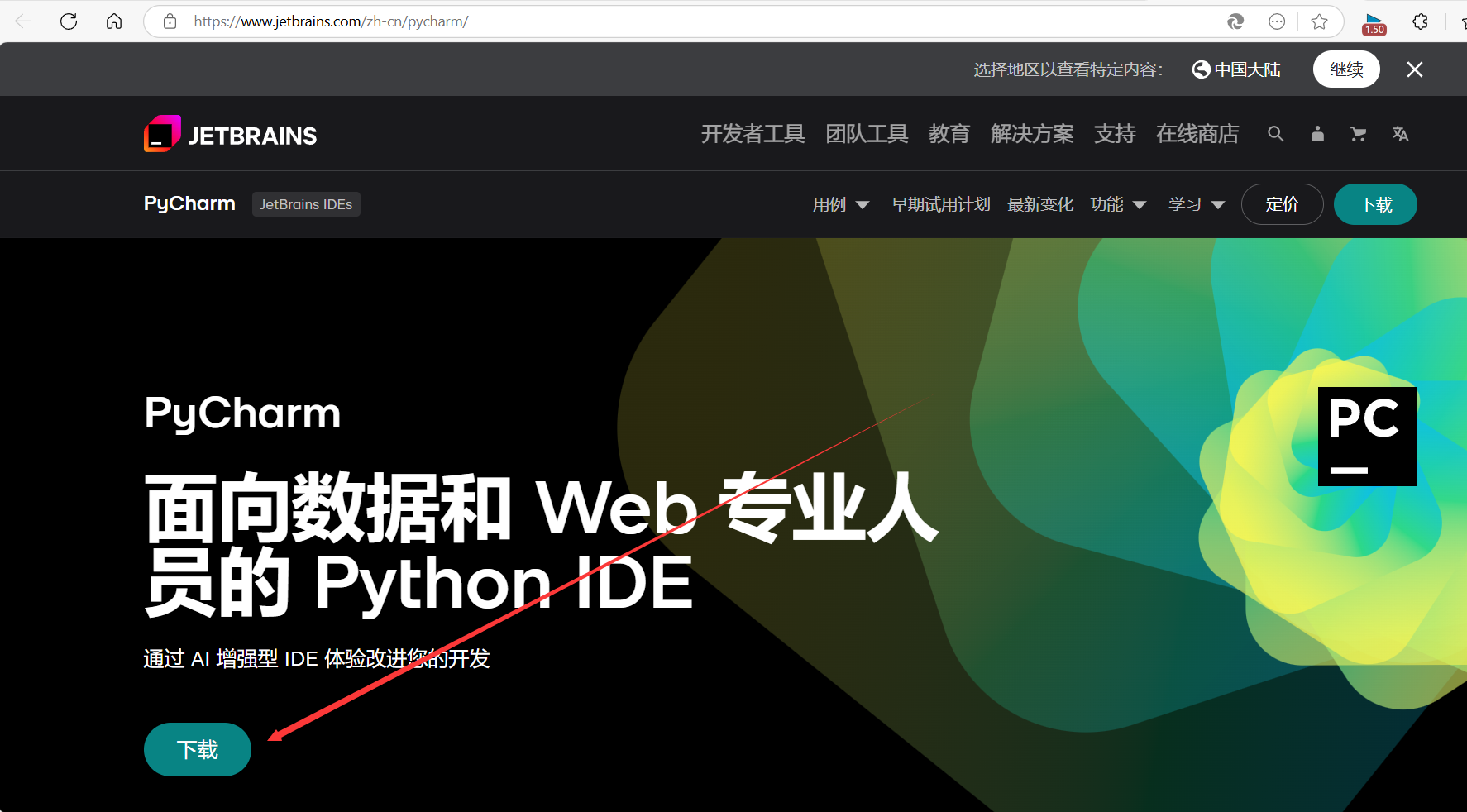Open the shopping cart icon
Screen dimensions: 1467x812
1358,134
